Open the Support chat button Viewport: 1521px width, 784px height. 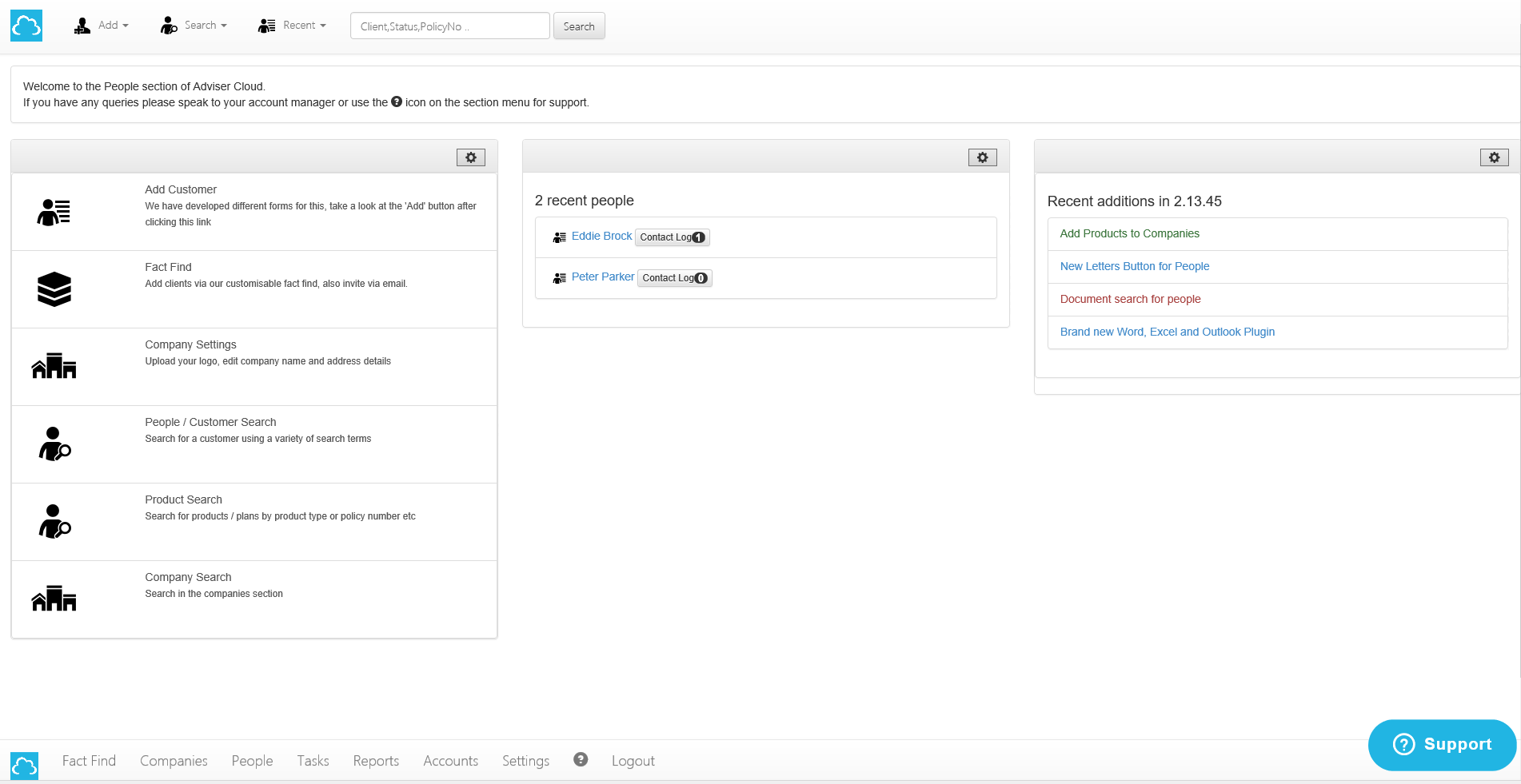1442,745
